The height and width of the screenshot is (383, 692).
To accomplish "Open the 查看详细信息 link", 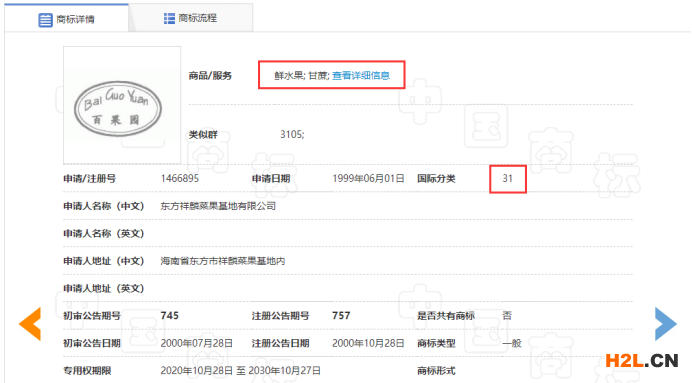I will click(361, 75).
